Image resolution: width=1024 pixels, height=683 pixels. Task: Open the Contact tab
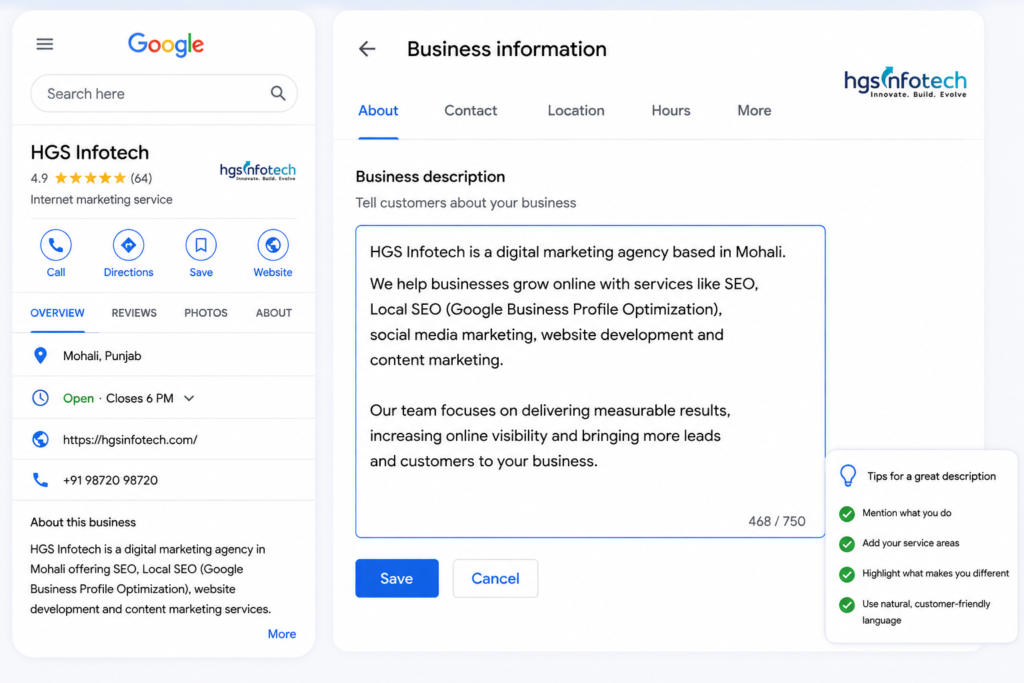[470, 110]
